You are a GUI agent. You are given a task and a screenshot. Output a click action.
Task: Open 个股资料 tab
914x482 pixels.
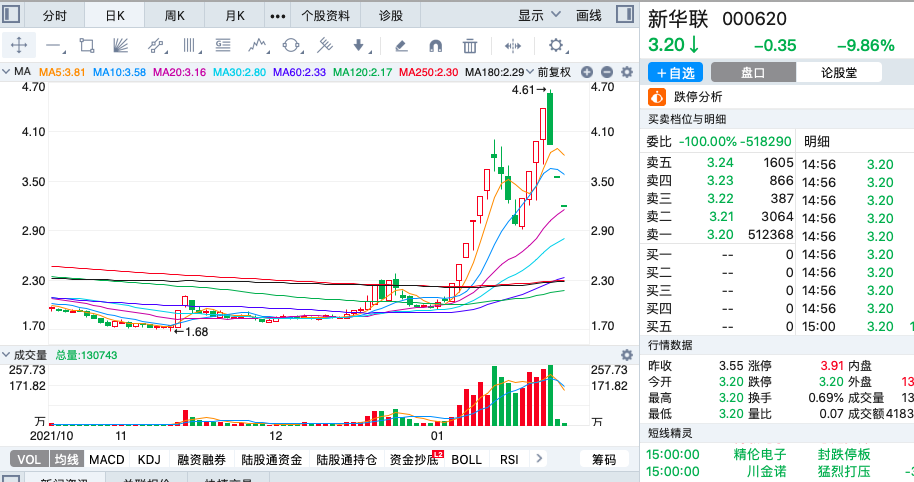pyautogui.click(x=325, y=16)
